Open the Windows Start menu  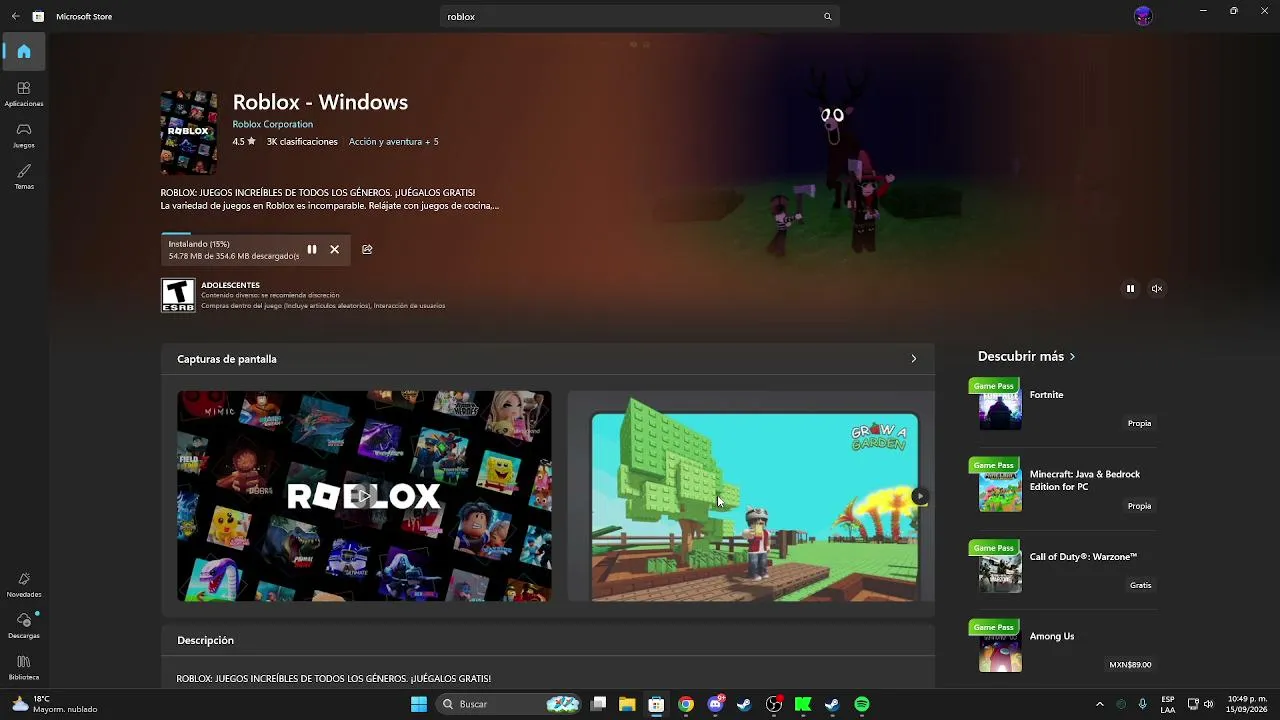(x=419, y=704)
